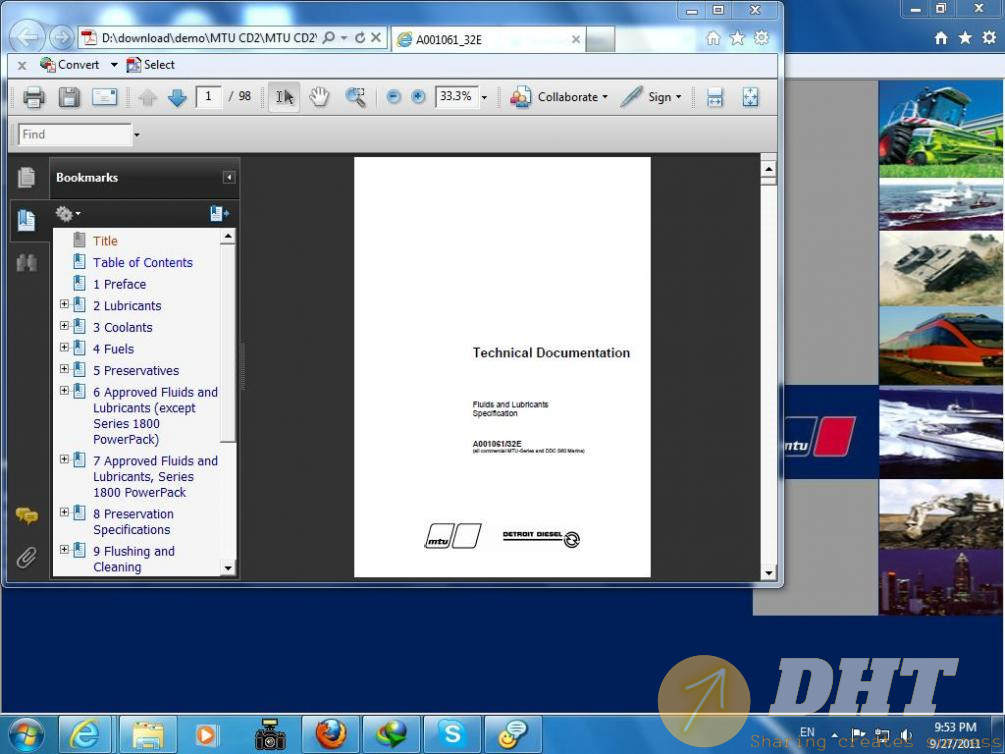Image resolution: width=1005 pixels, height=754 pixels.
Task: Expand the 2 Lubricants bookmark
Action: click(x=64, y=304)
